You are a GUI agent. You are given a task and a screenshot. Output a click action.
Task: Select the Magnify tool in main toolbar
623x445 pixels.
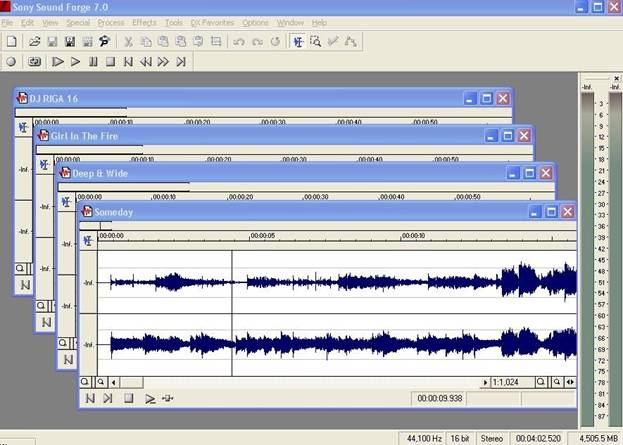315,41
